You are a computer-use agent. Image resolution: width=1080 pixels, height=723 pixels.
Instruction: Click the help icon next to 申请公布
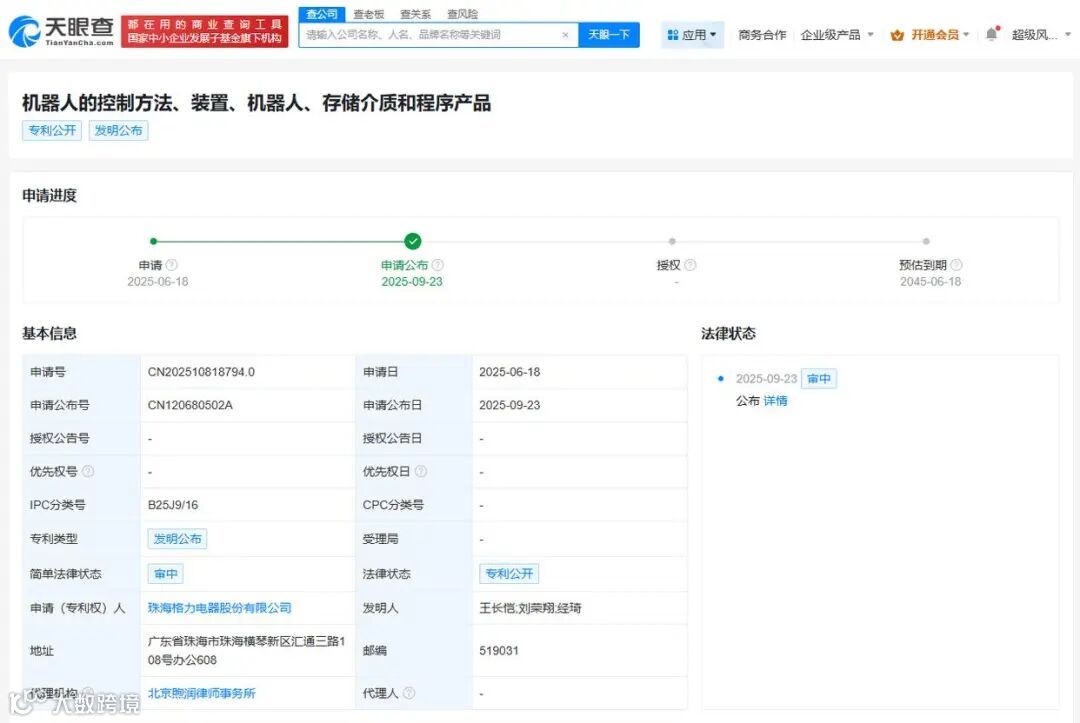pos(437,265)
